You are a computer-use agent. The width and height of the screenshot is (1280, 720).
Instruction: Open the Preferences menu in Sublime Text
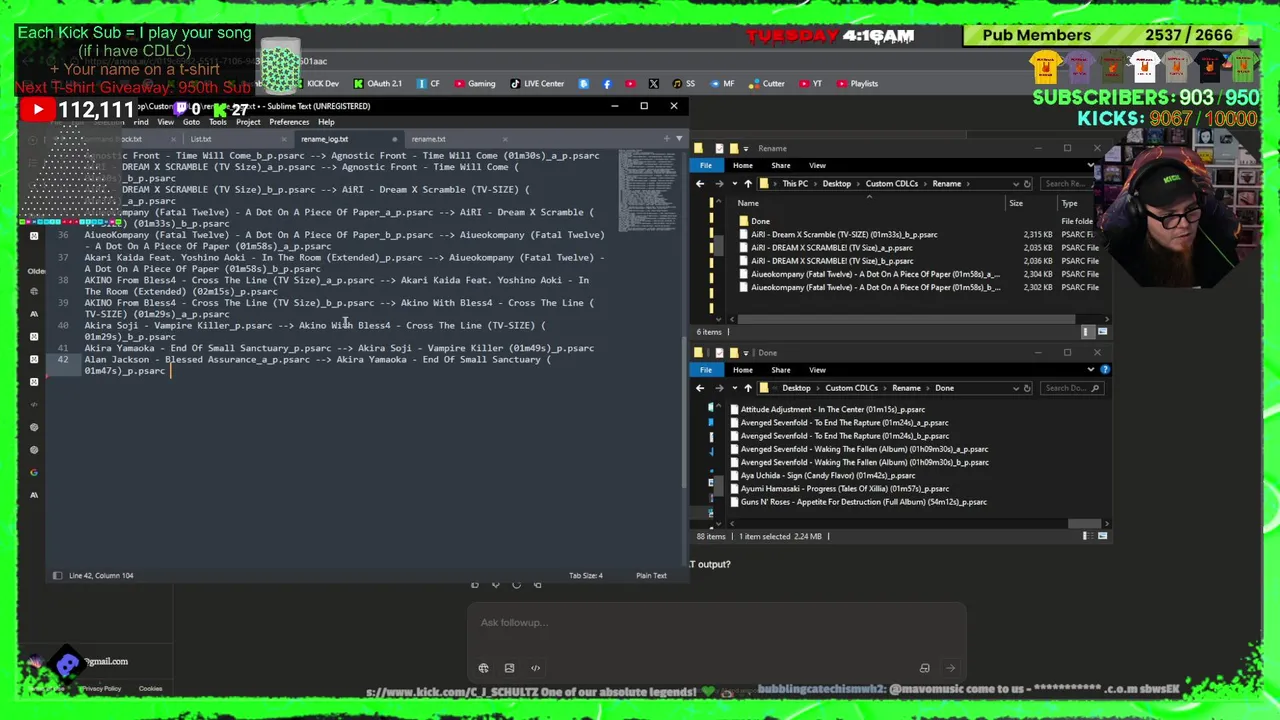click(289, 122)
